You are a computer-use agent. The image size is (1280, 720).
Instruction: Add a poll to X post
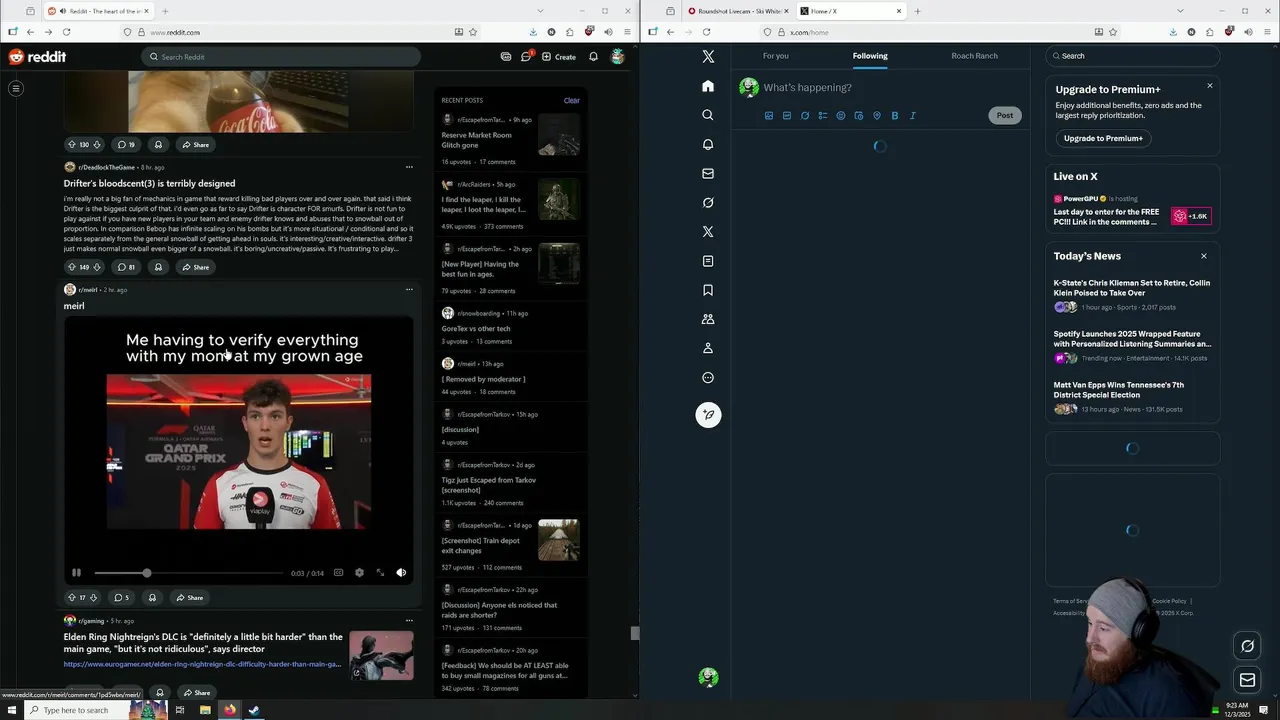coord(823,116)
